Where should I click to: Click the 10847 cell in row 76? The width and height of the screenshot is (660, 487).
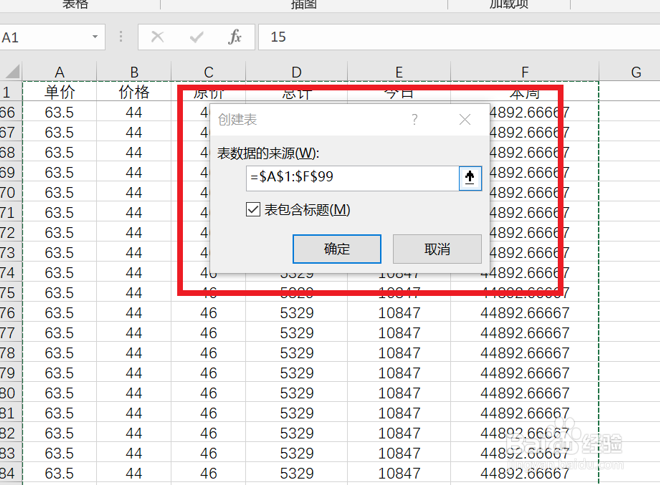click(x=399, y=313)
